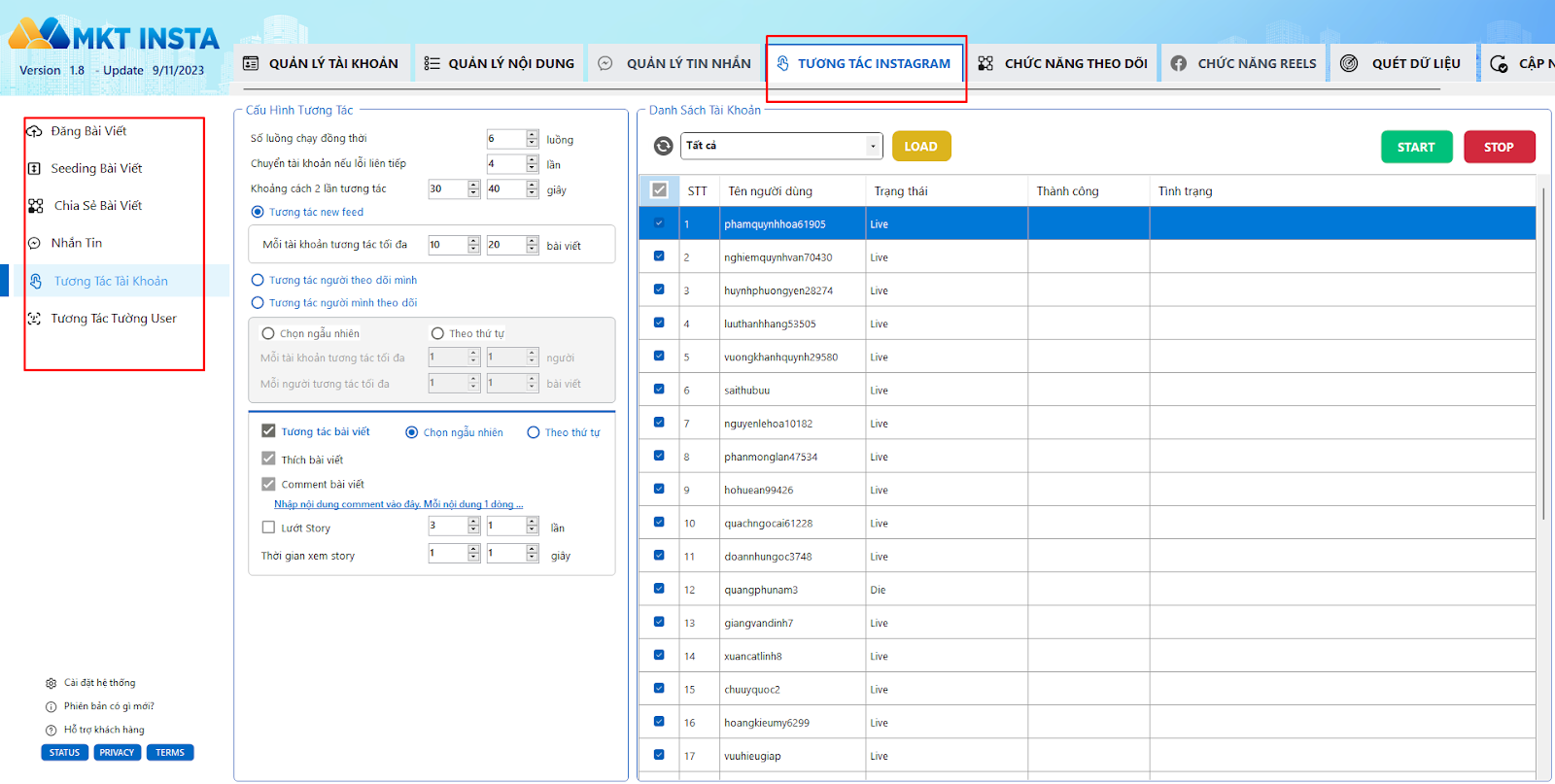
Task: Click the Chức Năng Reels Facebook icon
Action: [1178, 63]
